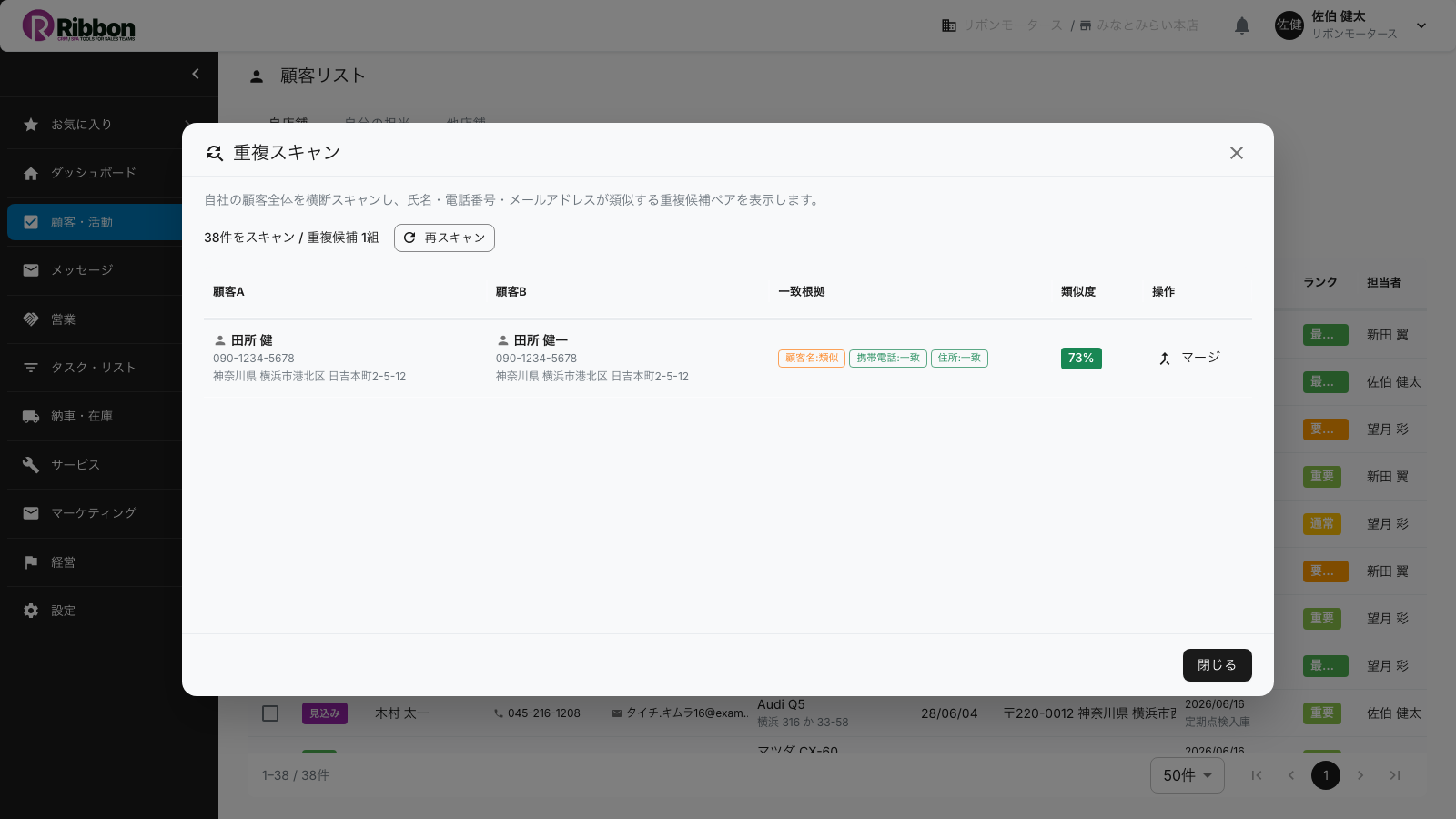Click the 一致根拠 column header
This screenshot has height=819, width=1456.
(x=802, y=292)
